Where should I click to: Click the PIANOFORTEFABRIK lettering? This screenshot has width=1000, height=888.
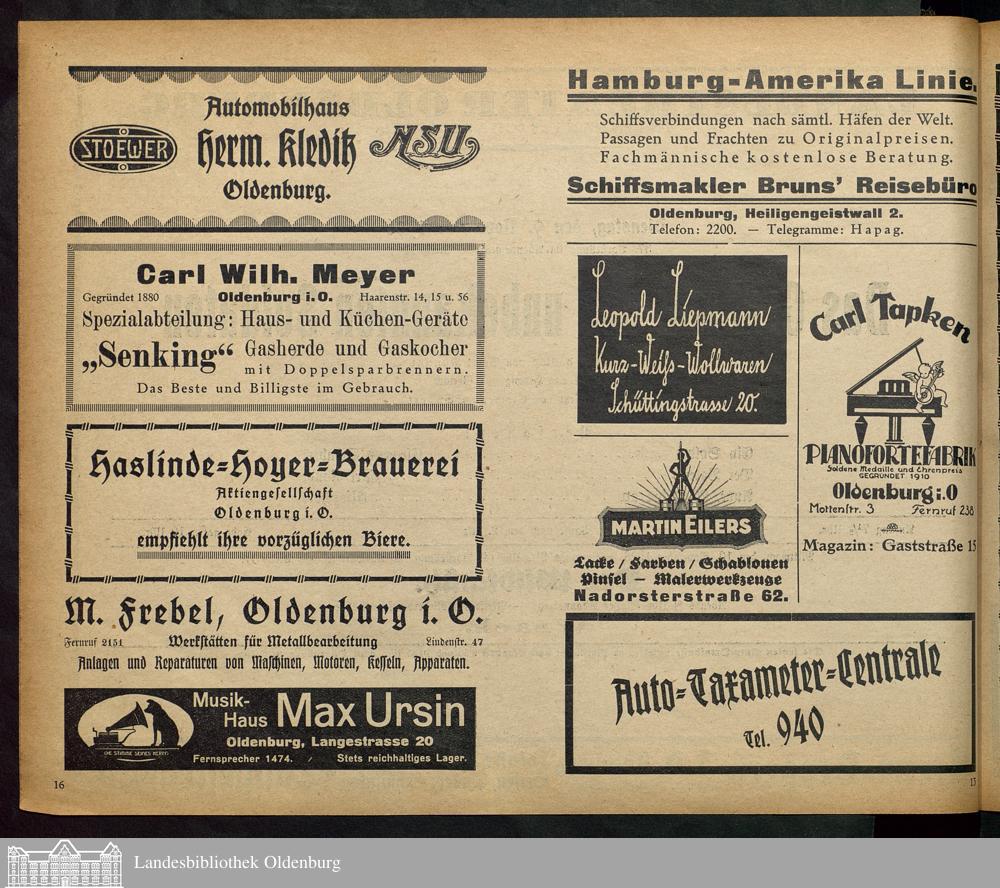coord(888,455)
